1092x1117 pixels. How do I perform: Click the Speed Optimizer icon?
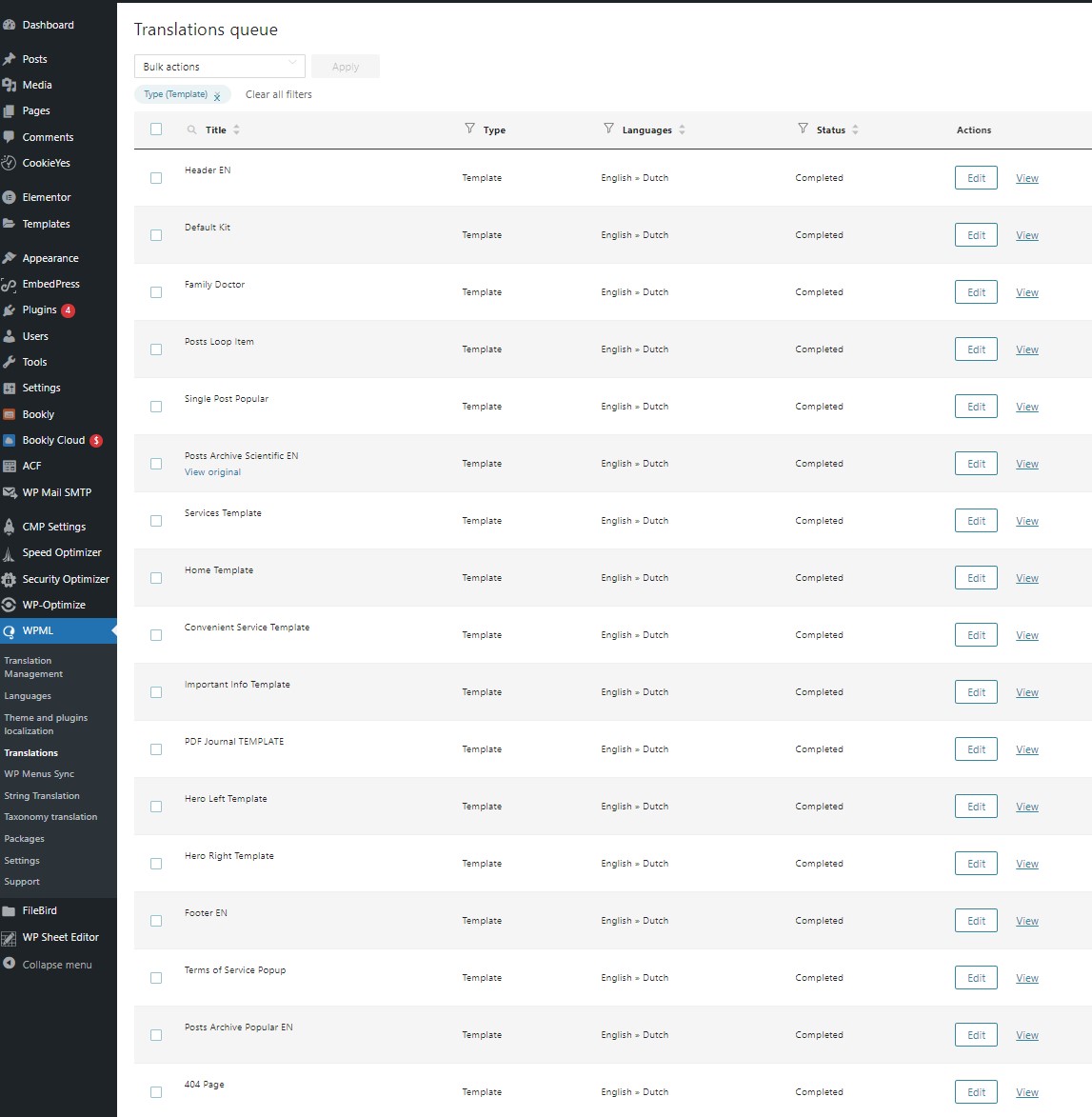click(10, 553)
